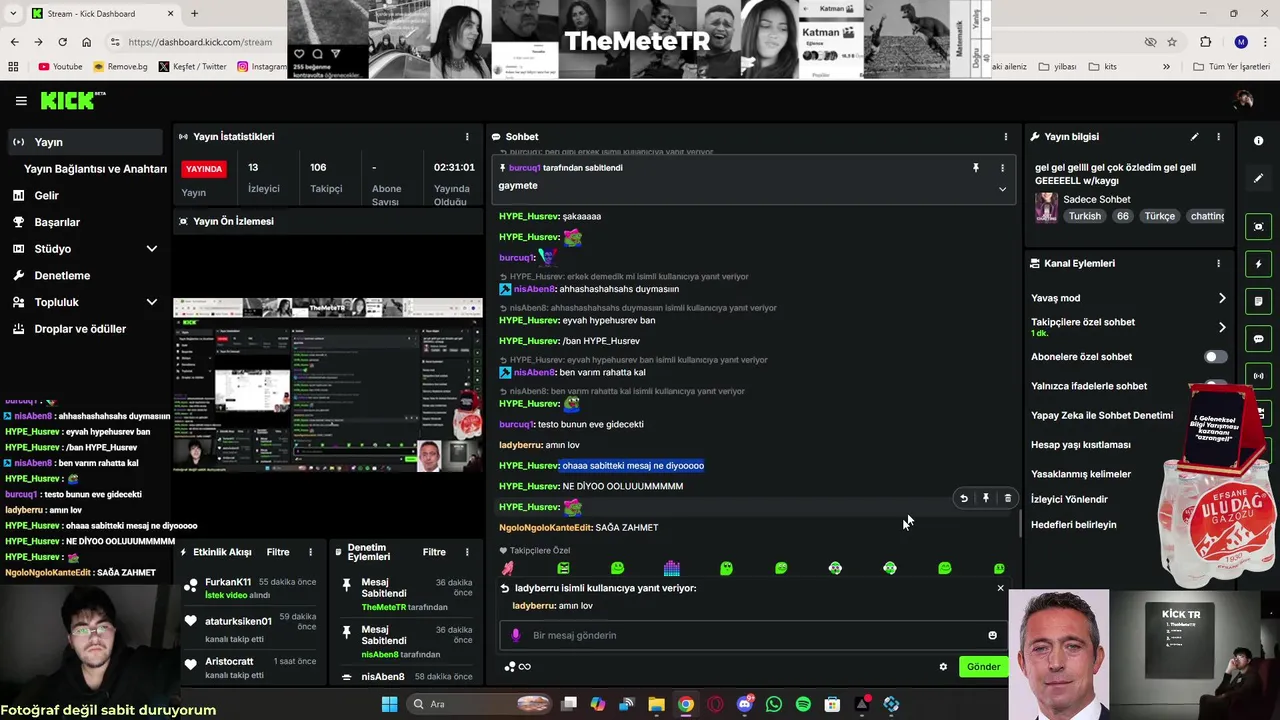
Task: Insert the equalizer bars emote
Action: click(672, 569)
